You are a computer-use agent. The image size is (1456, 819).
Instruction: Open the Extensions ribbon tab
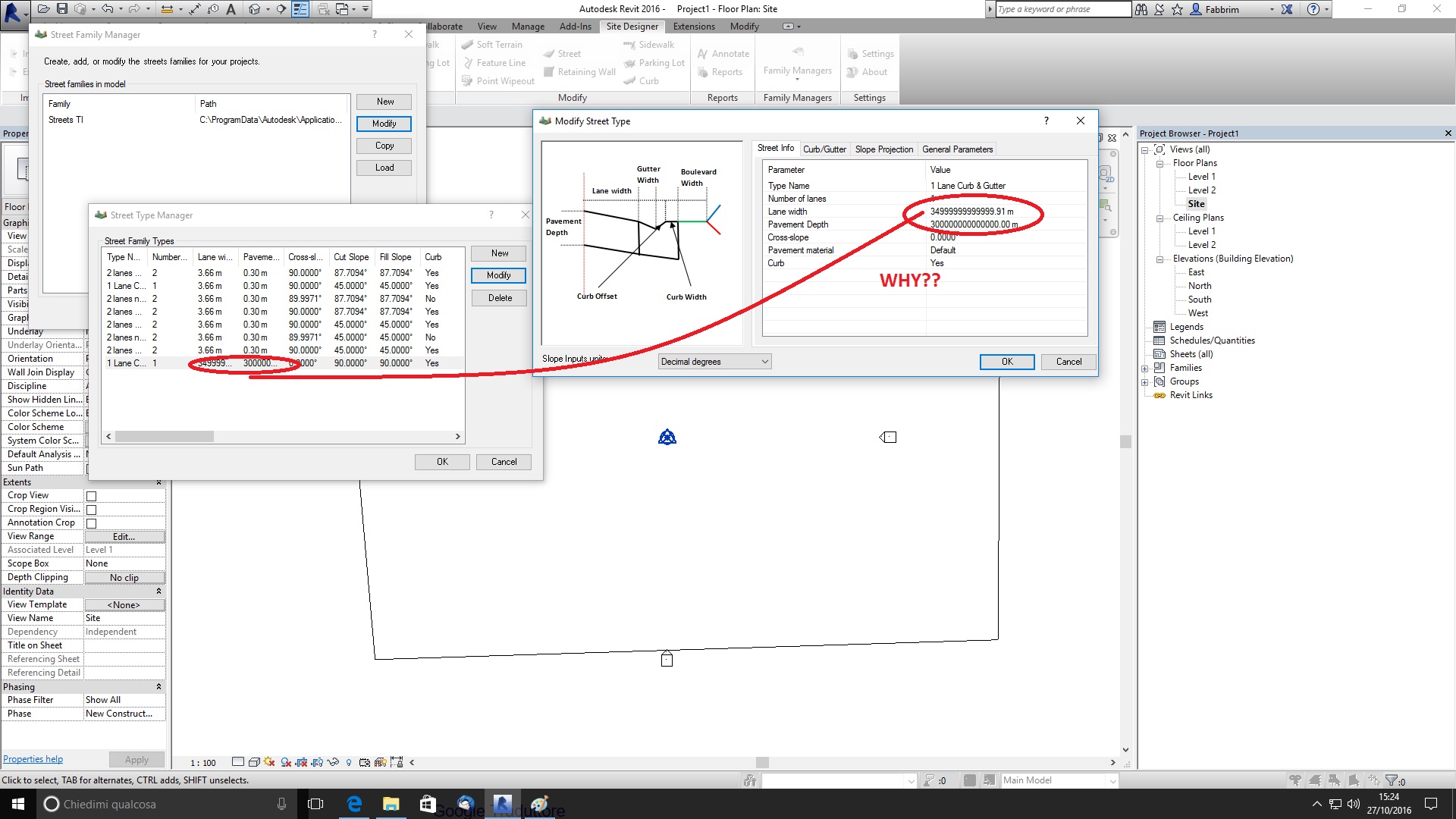click(x=693, y=26)
